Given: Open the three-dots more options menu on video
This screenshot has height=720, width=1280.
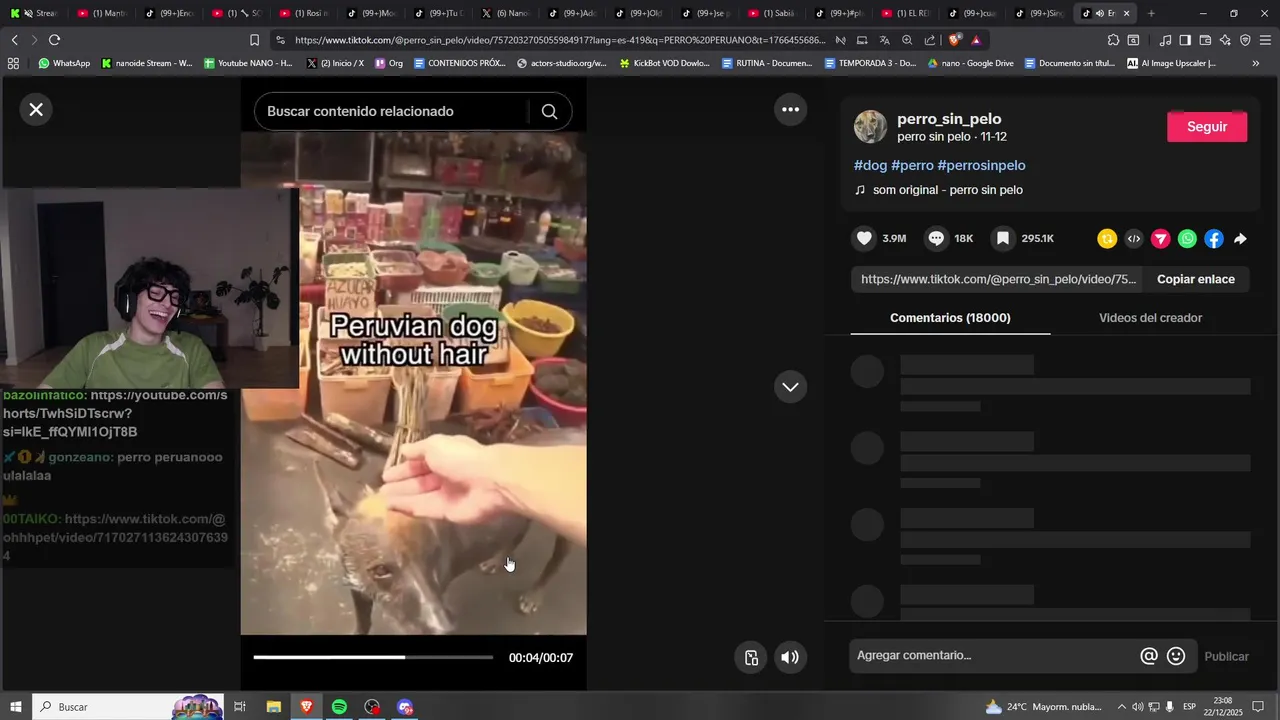Looking at the screenshot, I should click(790, 109).
